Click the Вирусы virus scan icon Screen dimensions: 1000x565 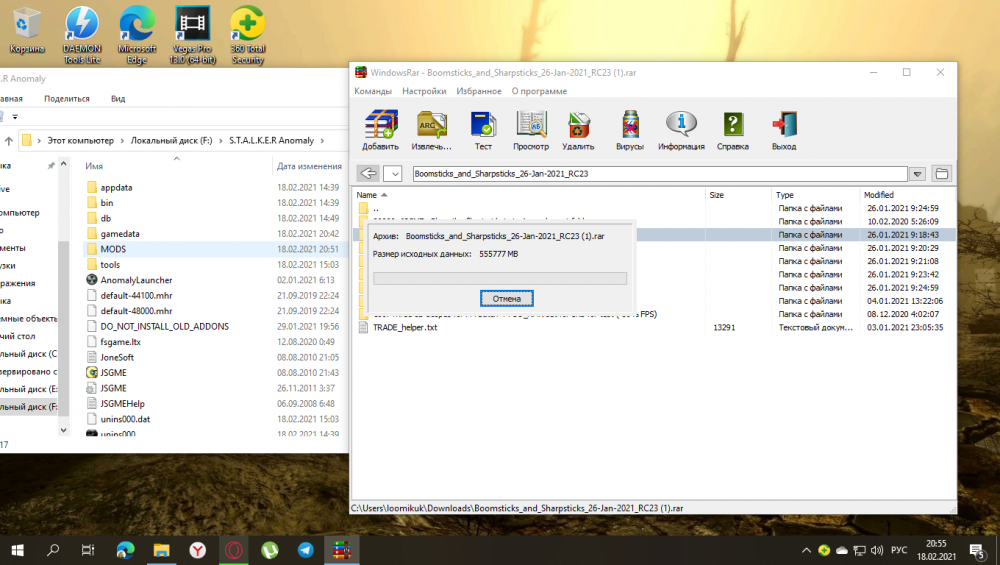630,129
